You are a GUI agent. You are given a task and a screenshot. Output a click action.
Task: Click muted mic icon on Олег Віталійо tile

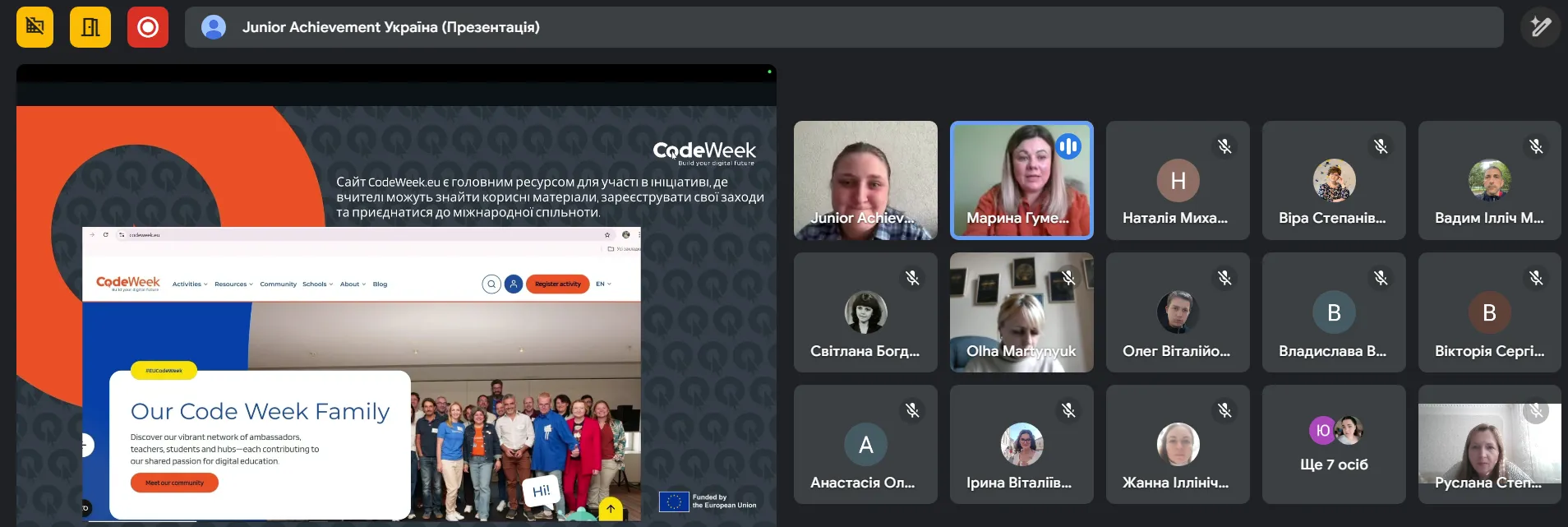point(1224,278)
